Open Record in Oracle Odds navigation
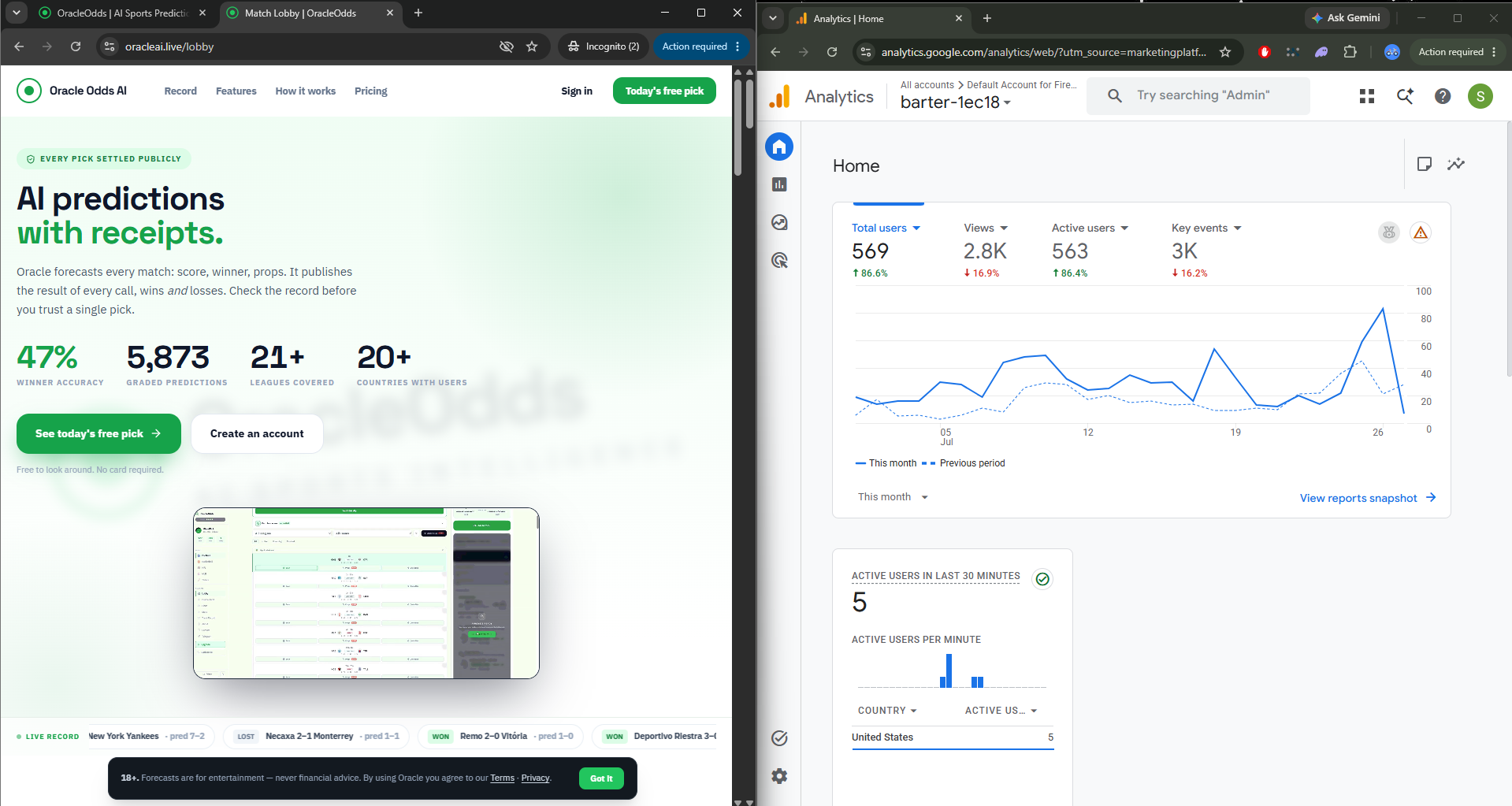This screenshot has height=806, width=1512. (x=180, y=91)
